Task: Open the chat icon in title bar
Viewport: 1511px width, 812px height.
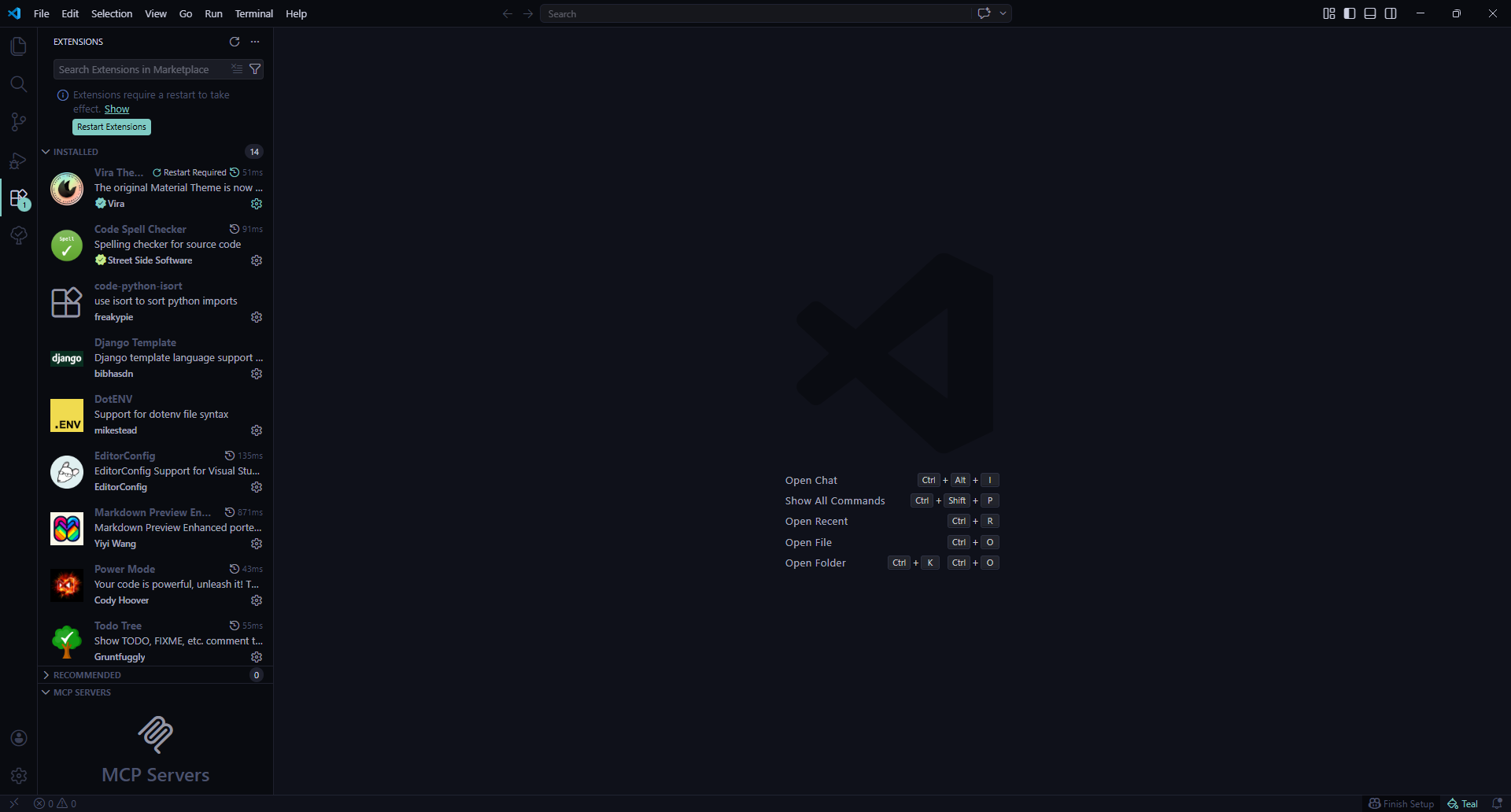Action: click(984, 13)
